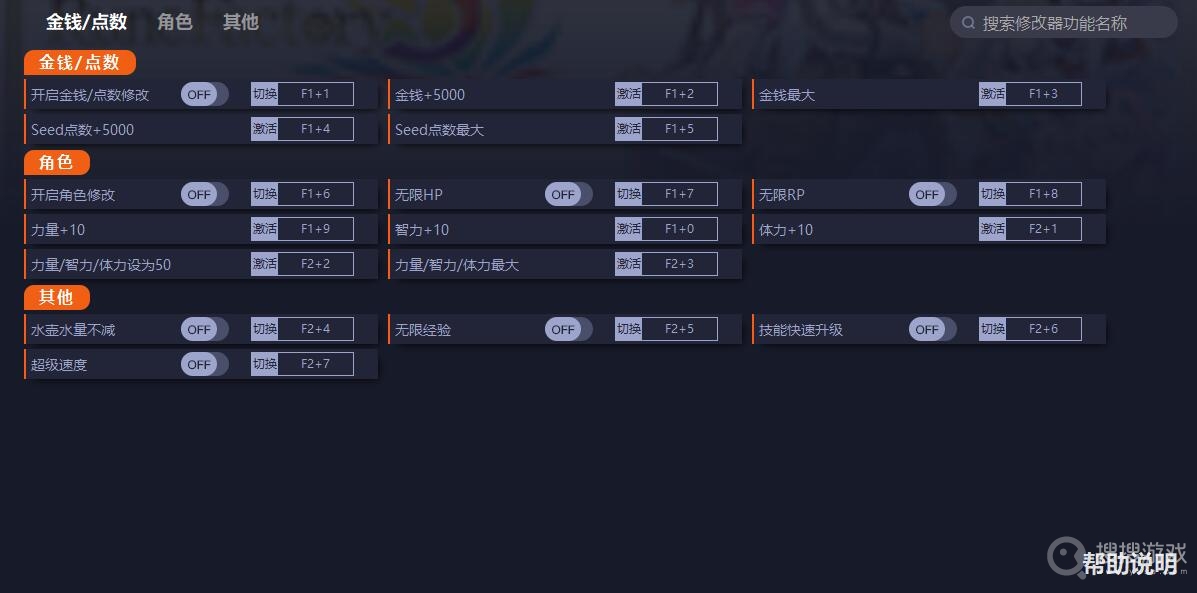This screenshot has width=1197, height=593.
Task: Click 激活 next to 力量+10
Action: coord(264,229)
